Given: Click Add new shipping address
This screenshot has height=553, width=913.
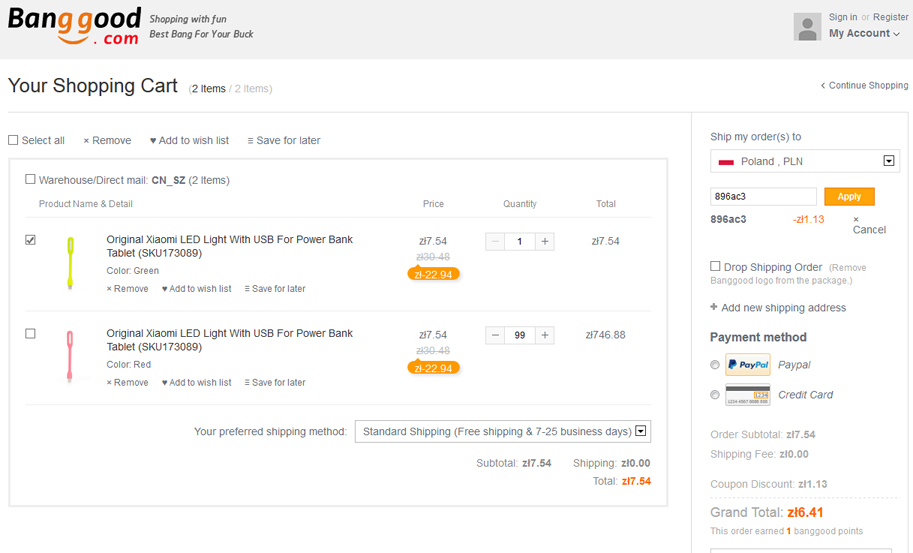Looking at the screenshot, I should point(778,307).
